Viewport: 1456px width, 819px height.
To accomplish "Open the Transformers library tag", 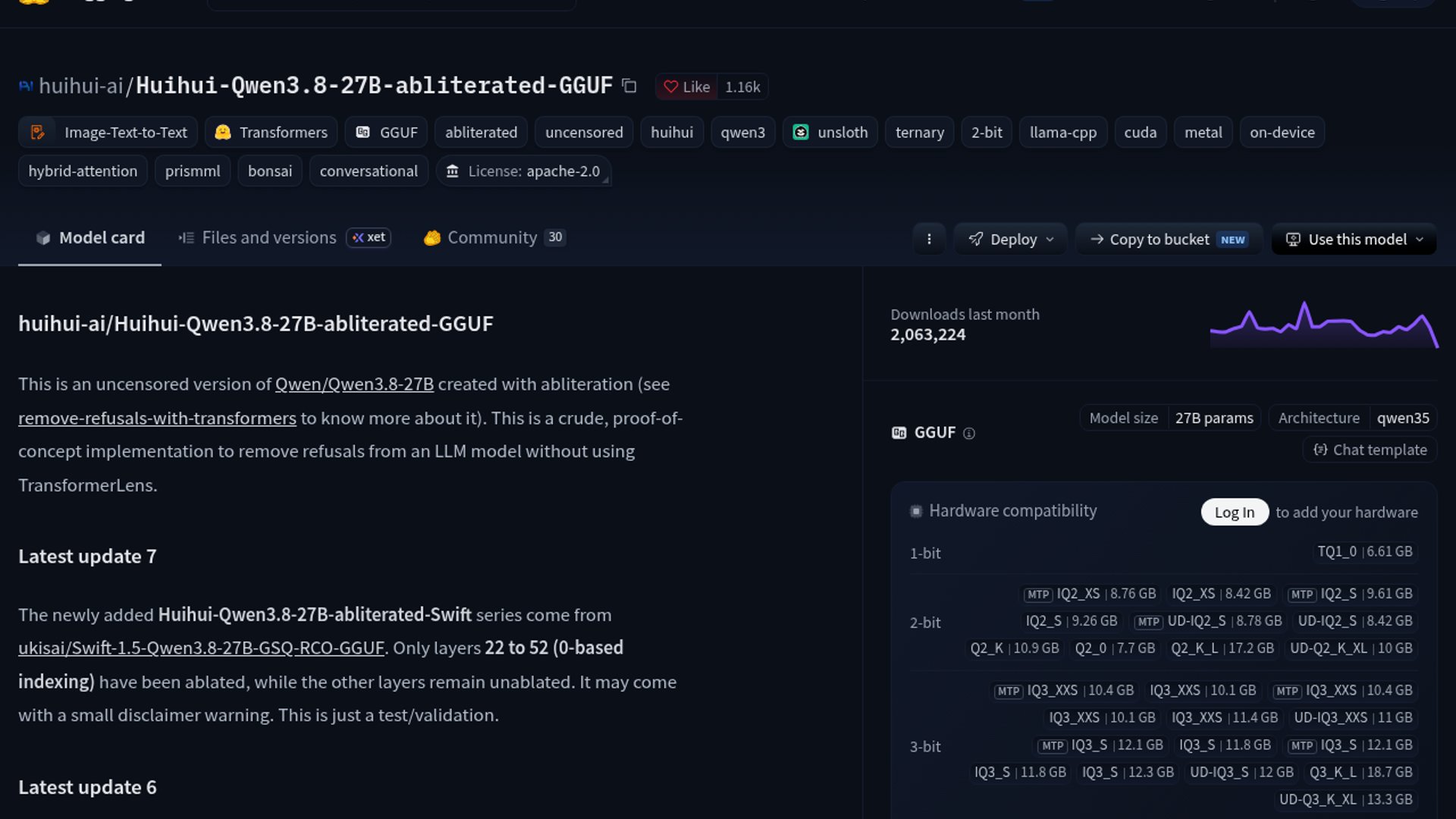I will click(x=271, y=132).
